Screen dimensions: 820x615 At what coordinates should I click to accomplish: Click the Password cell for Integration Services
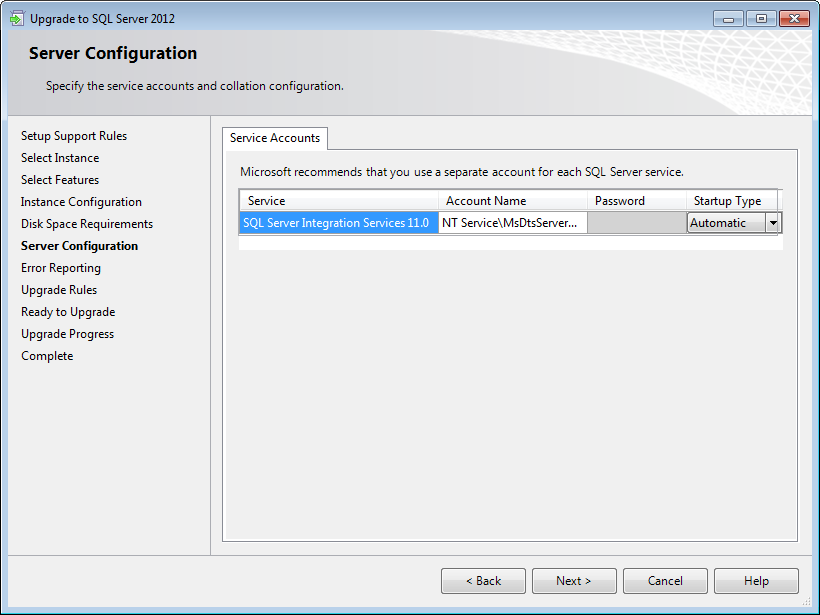[x=636, y=223]
